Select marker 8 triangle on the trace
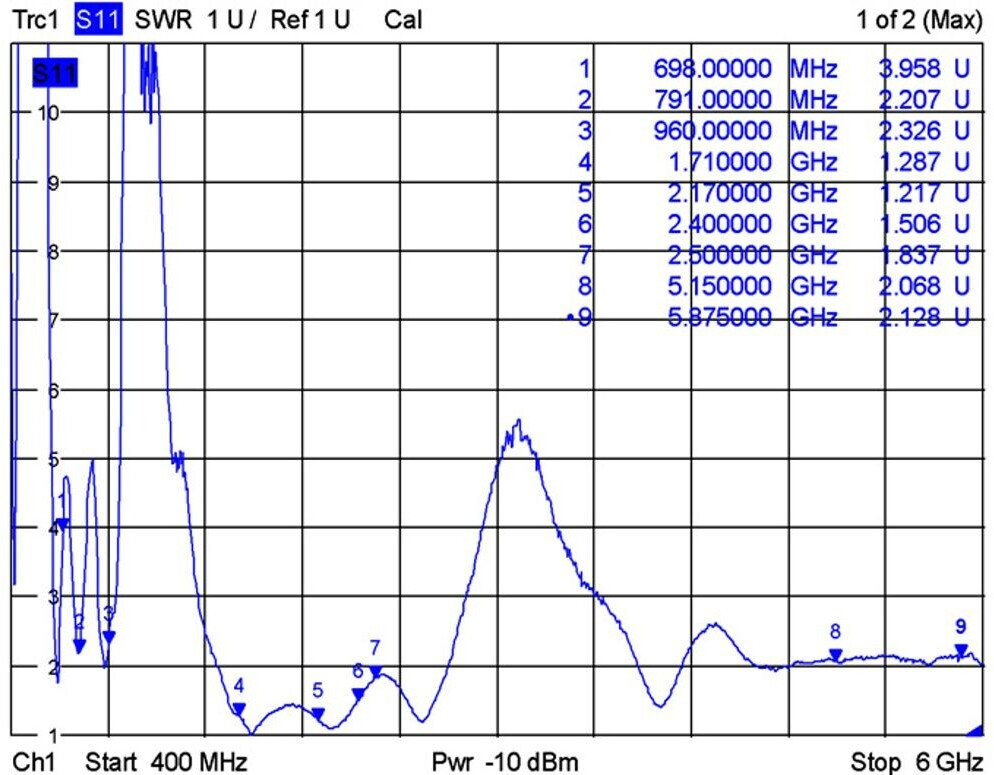This screenshot has height=775, width=994. [x=836, y=655]
